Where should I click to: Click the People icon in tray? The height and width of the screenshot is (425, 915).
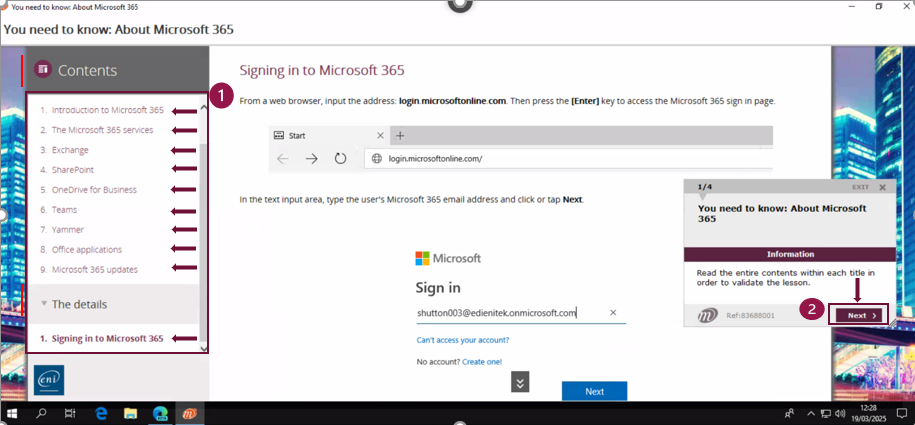click(790, 413)
